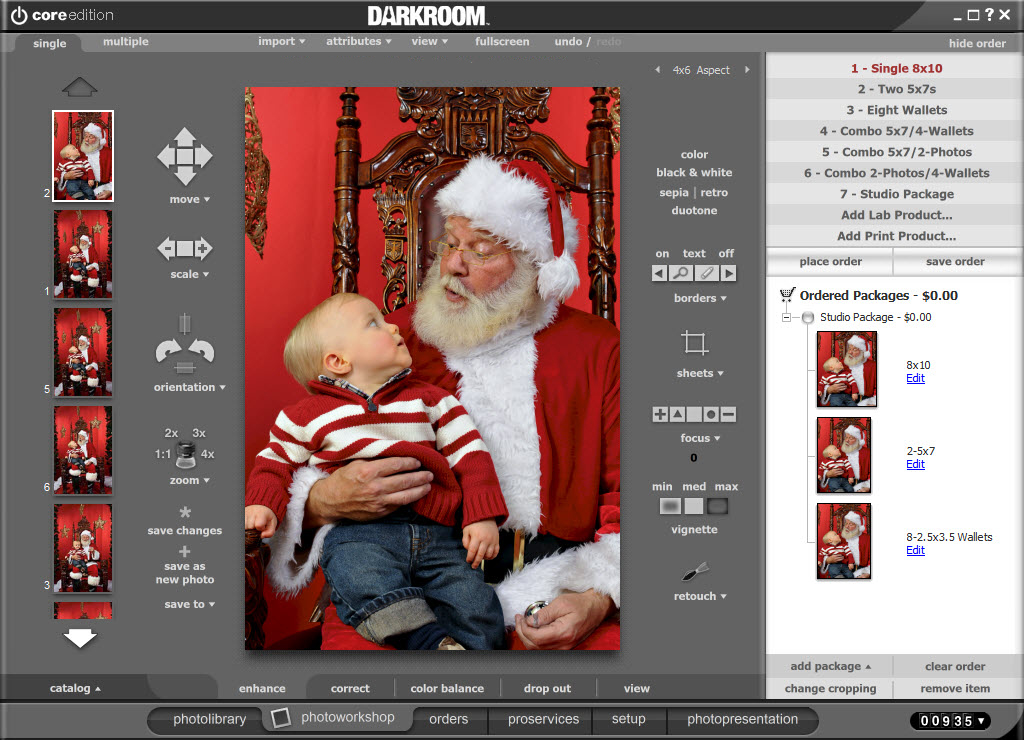Edit the 8x10 ordered print
This screenshot has width=1024, height=740.
915,378
